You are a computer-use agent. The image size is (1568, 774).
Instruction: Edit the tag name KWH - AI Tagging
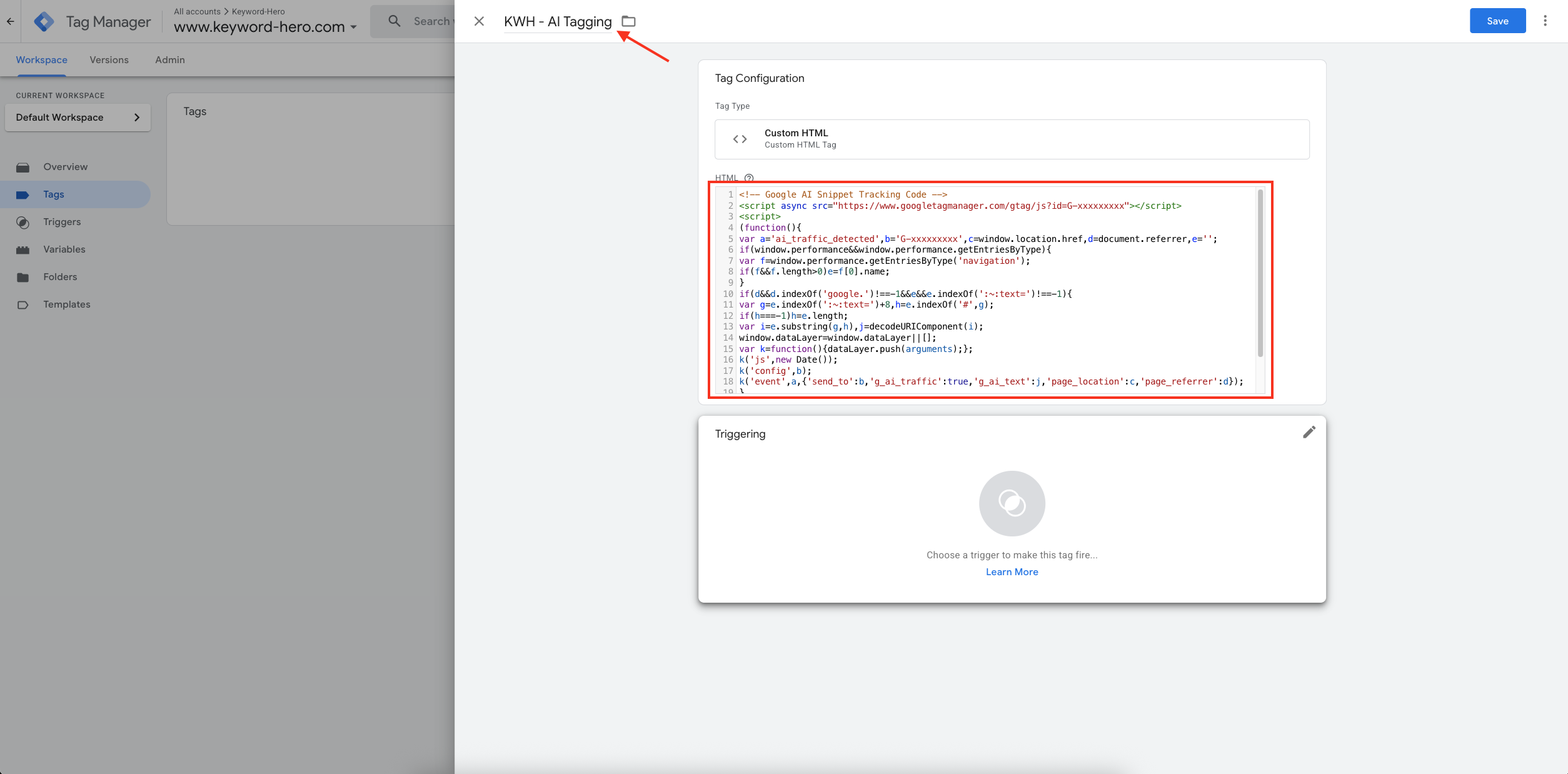pyautogui.click(x=558, y=21)
